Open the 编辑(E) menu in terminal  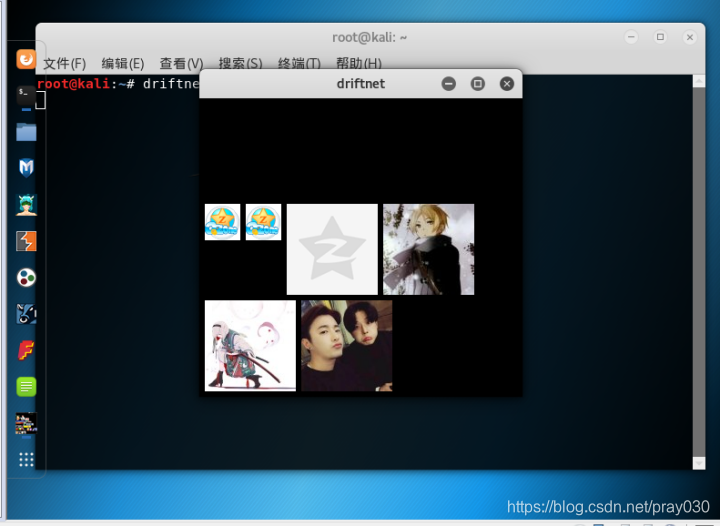point(123,63)
